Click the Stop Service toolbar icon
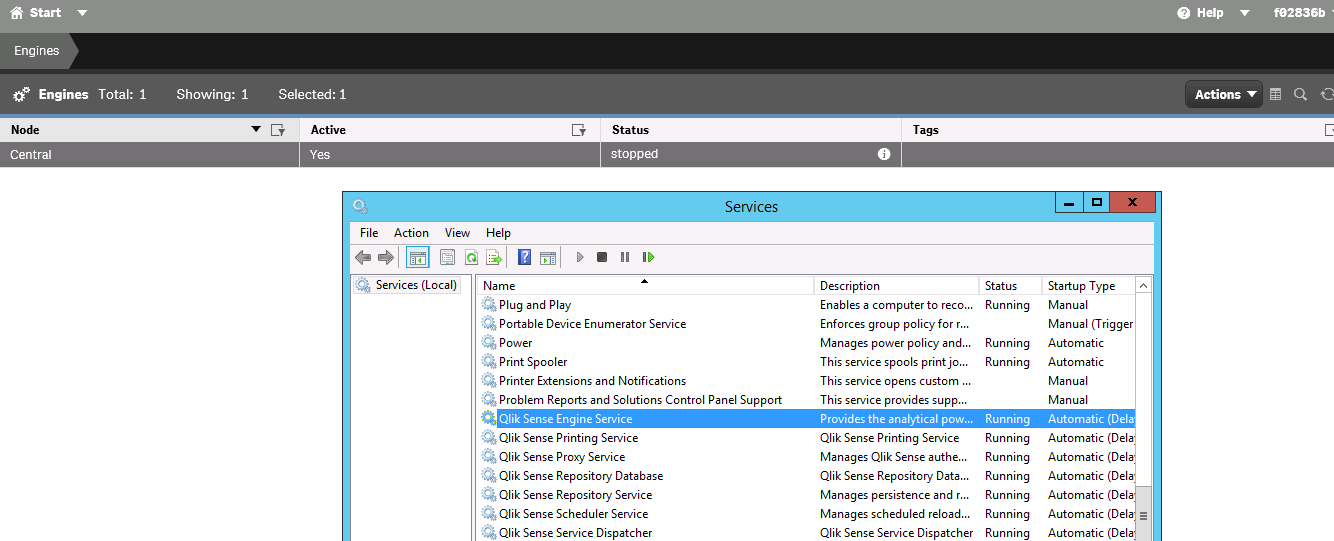Screen dimensions: 1334x541 click(602, 257)
